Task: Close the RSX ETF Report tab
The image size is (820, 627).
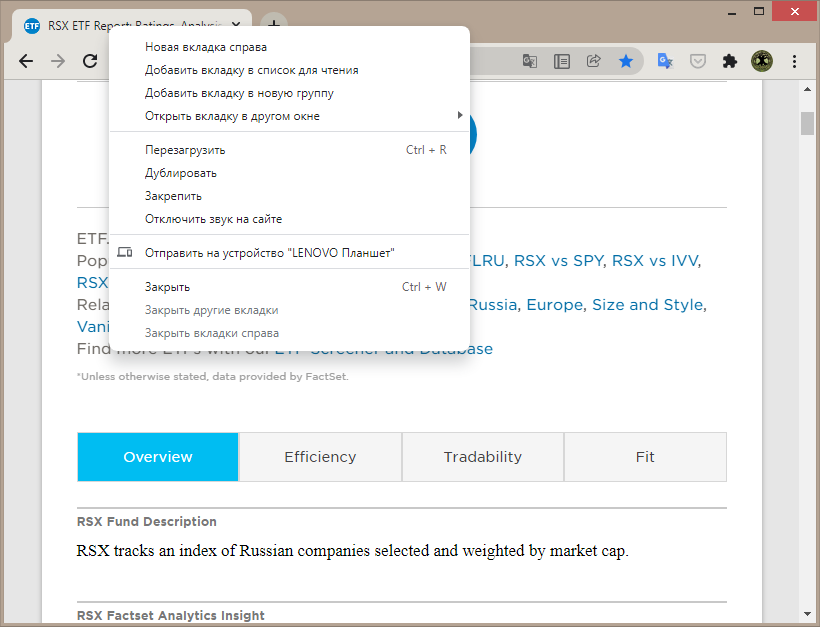Action: pos(236,25)
